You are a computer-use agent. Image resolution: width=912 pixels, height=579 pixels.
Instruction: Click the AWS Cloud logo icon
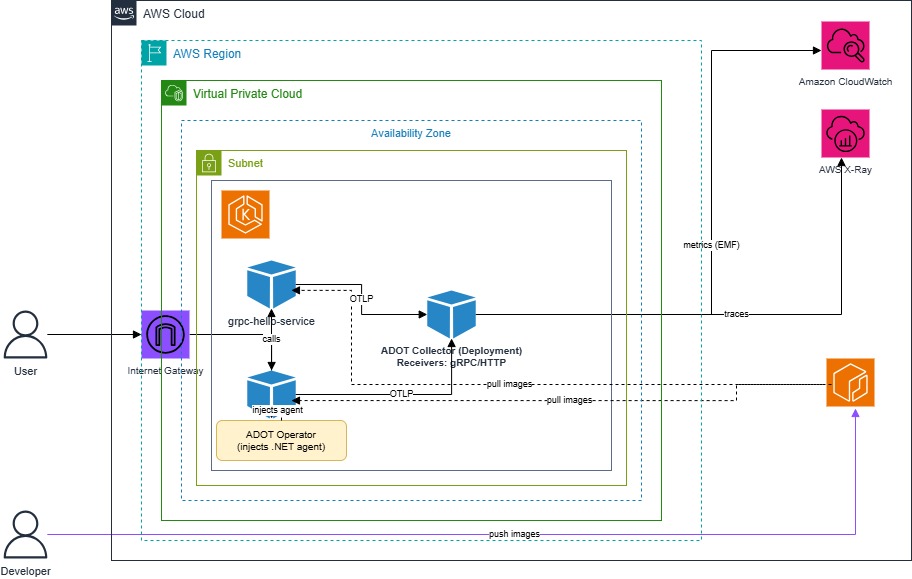124,13
